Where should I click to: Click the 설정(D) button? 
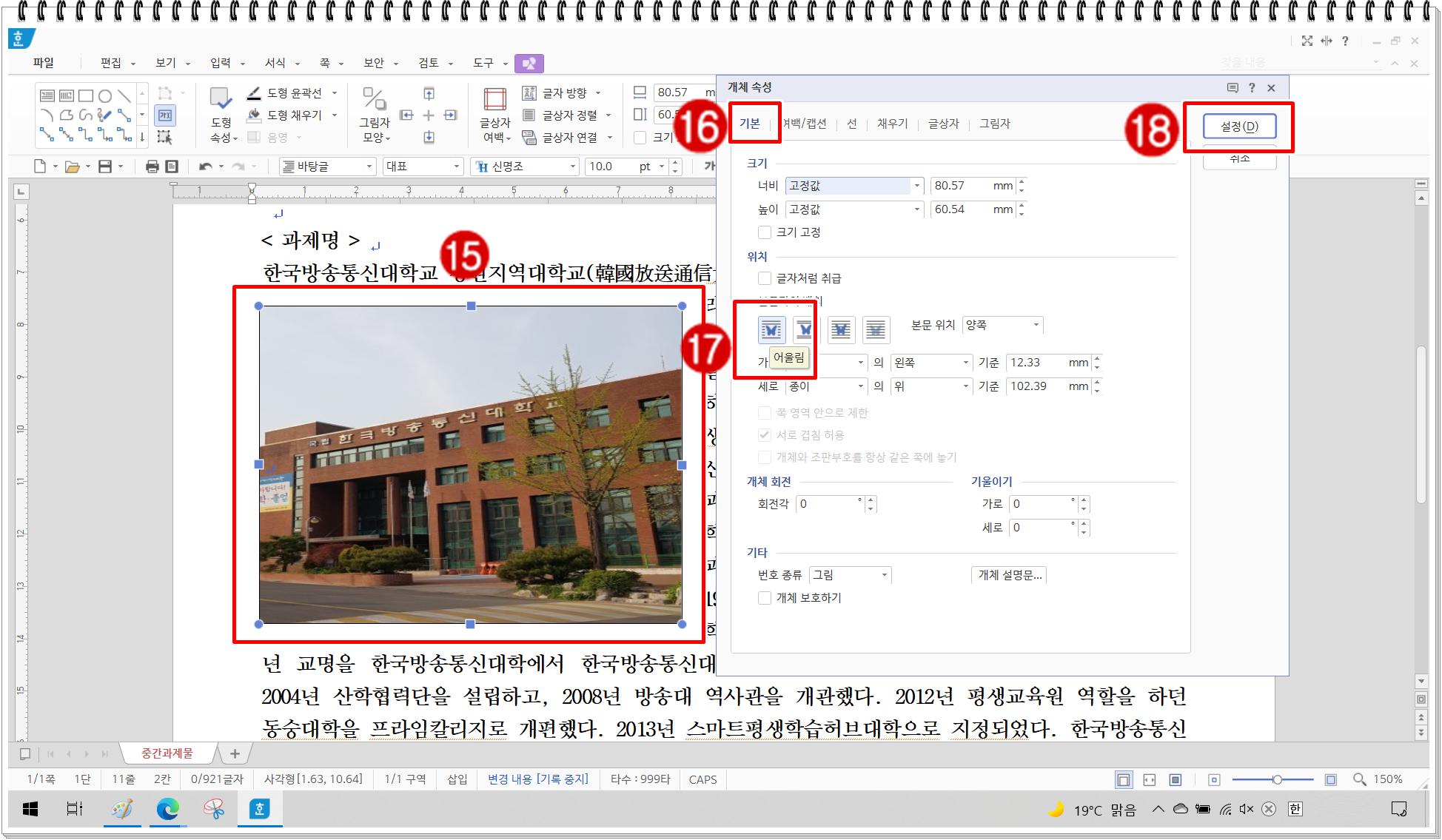(x=1240, y=127)
